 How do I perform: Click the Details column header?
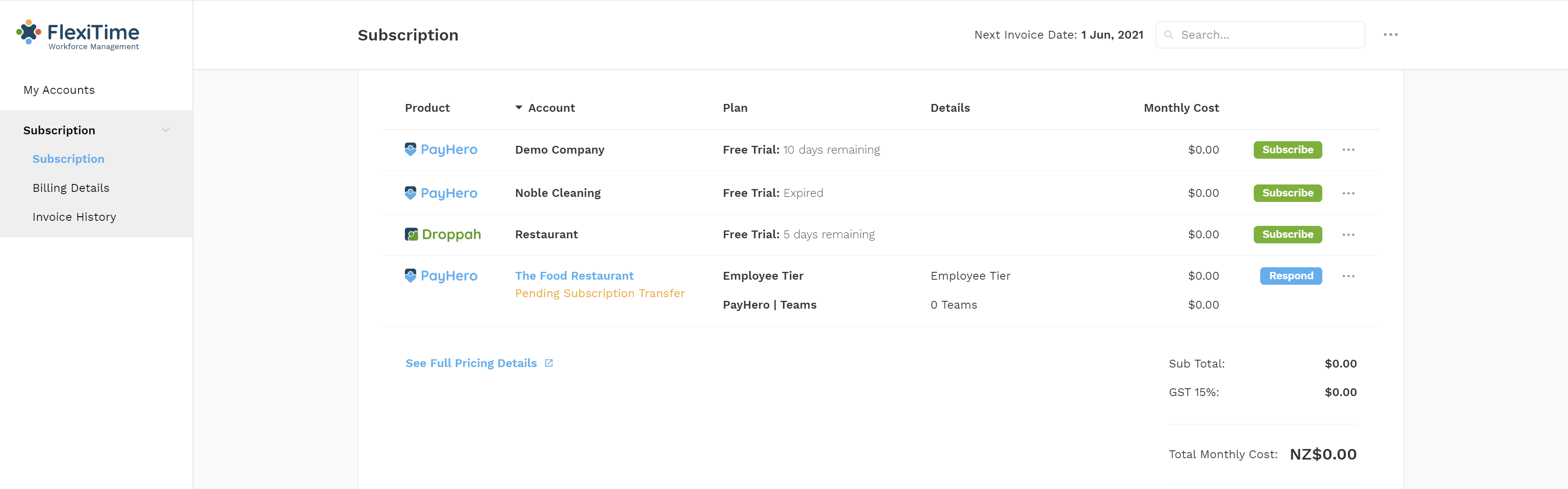click(950, 108)
